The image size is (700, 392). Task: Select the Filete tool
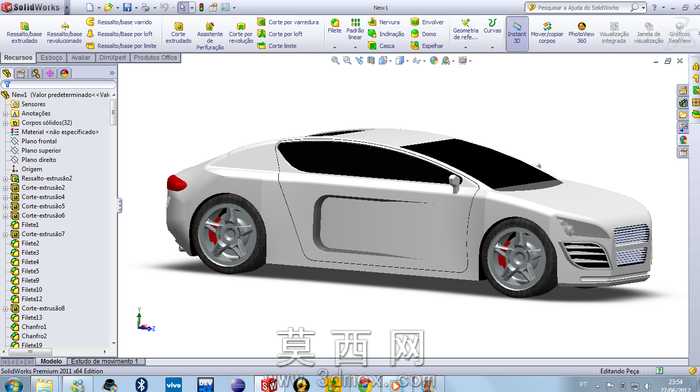click(334, 26)
